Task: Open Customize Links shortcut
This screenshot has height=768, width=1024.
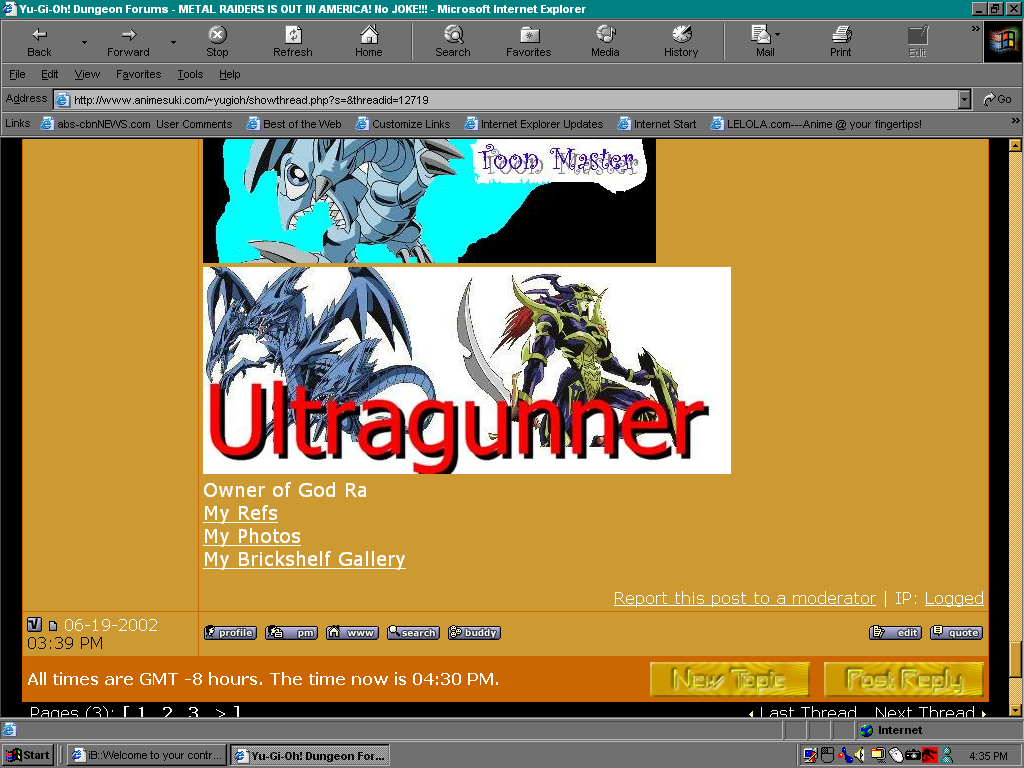Action: click(403, 124)
